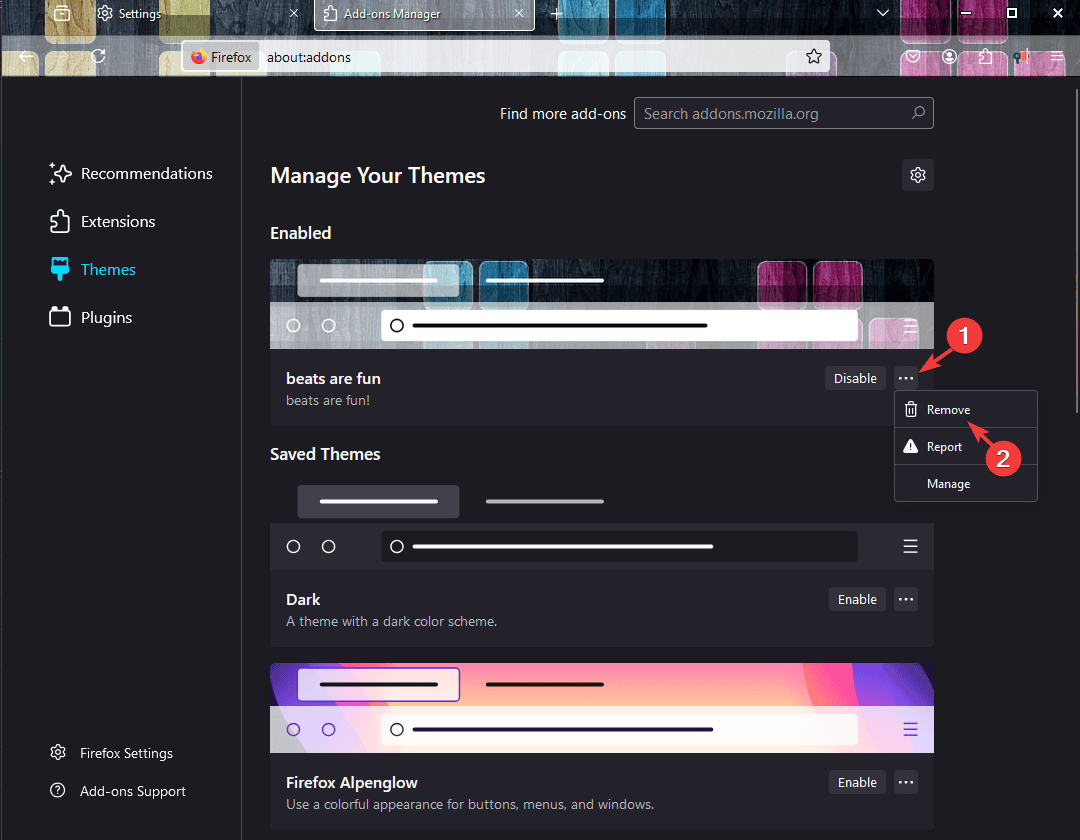This screenshot has width=1080, height=840.
Task: Bookmark this page with the star icon
Action: coord(813,56)
